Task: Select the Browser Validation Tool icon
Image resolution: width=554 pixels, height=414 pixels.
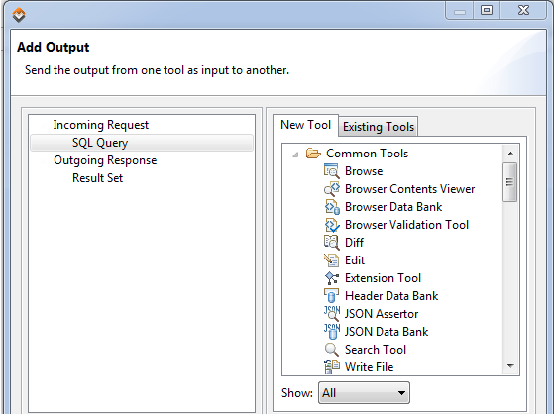Action: click(332, 225)
